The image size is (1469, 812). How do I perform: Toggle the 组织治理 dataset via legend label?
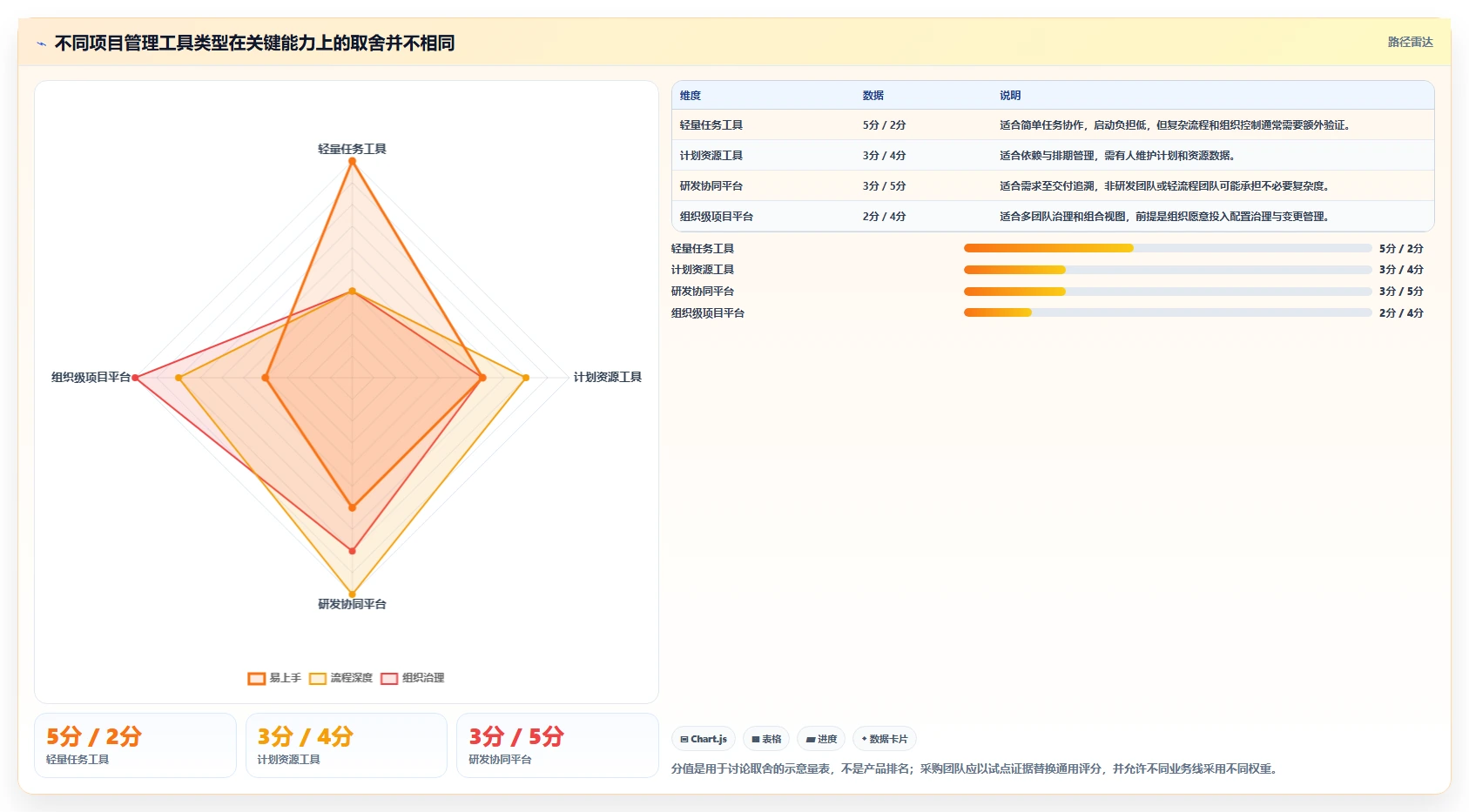pos(423,678)
